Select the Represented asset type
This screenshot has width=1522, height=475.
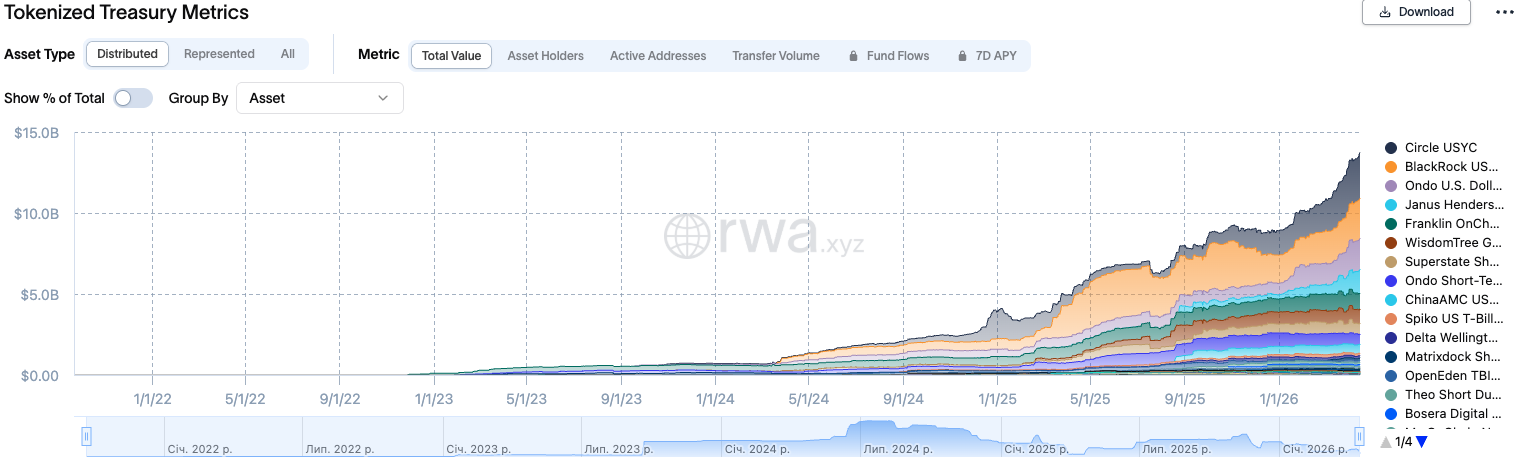(x=219, y=54)
